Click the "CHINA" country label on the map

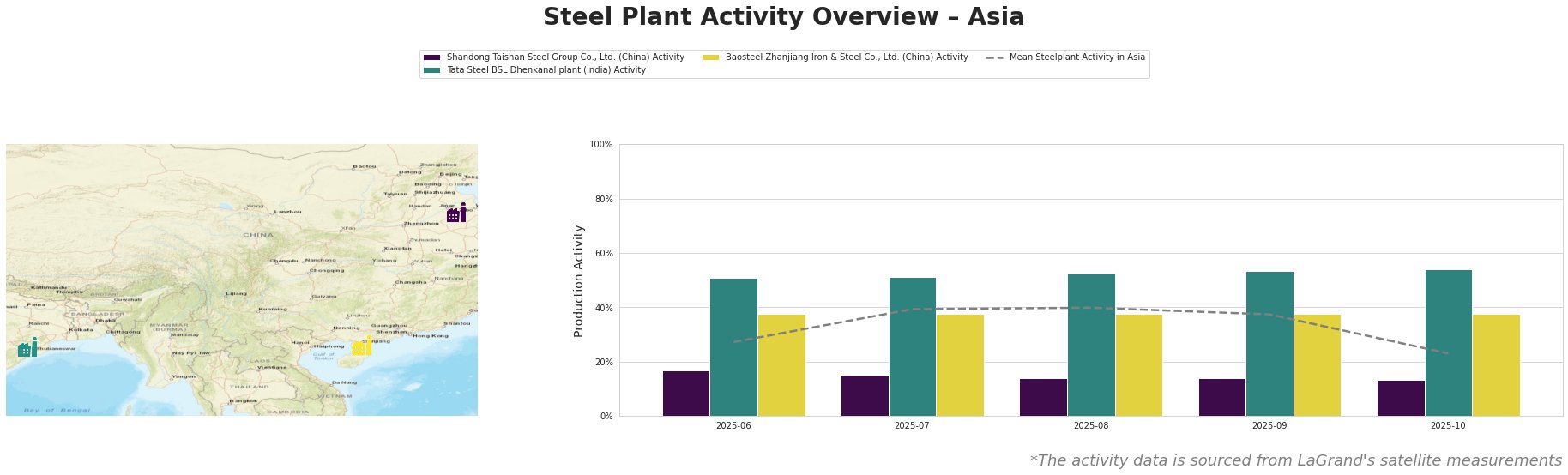257,235
